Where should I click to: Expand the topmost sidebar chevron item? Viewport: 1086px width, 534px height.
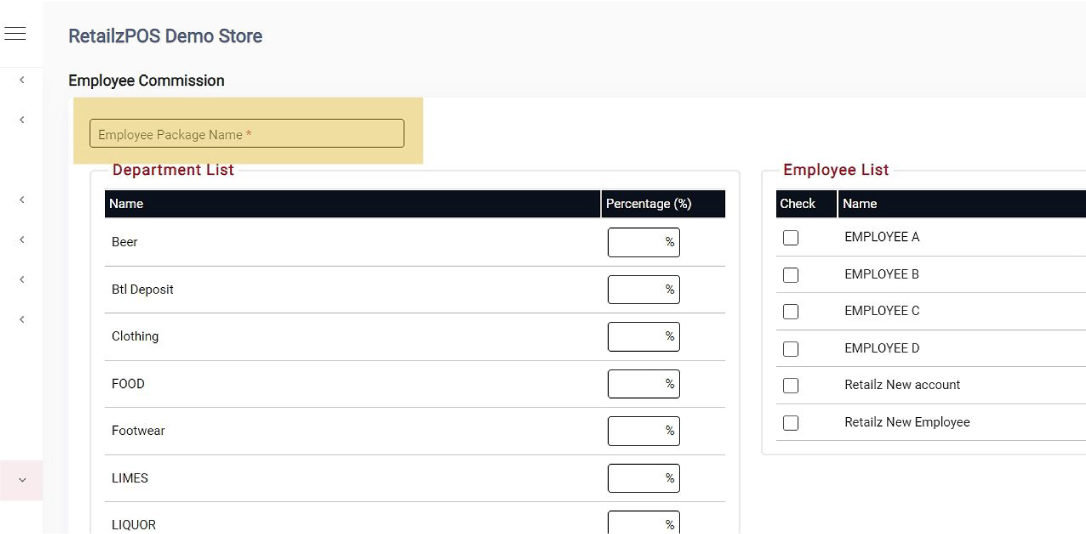coord(22,80)
